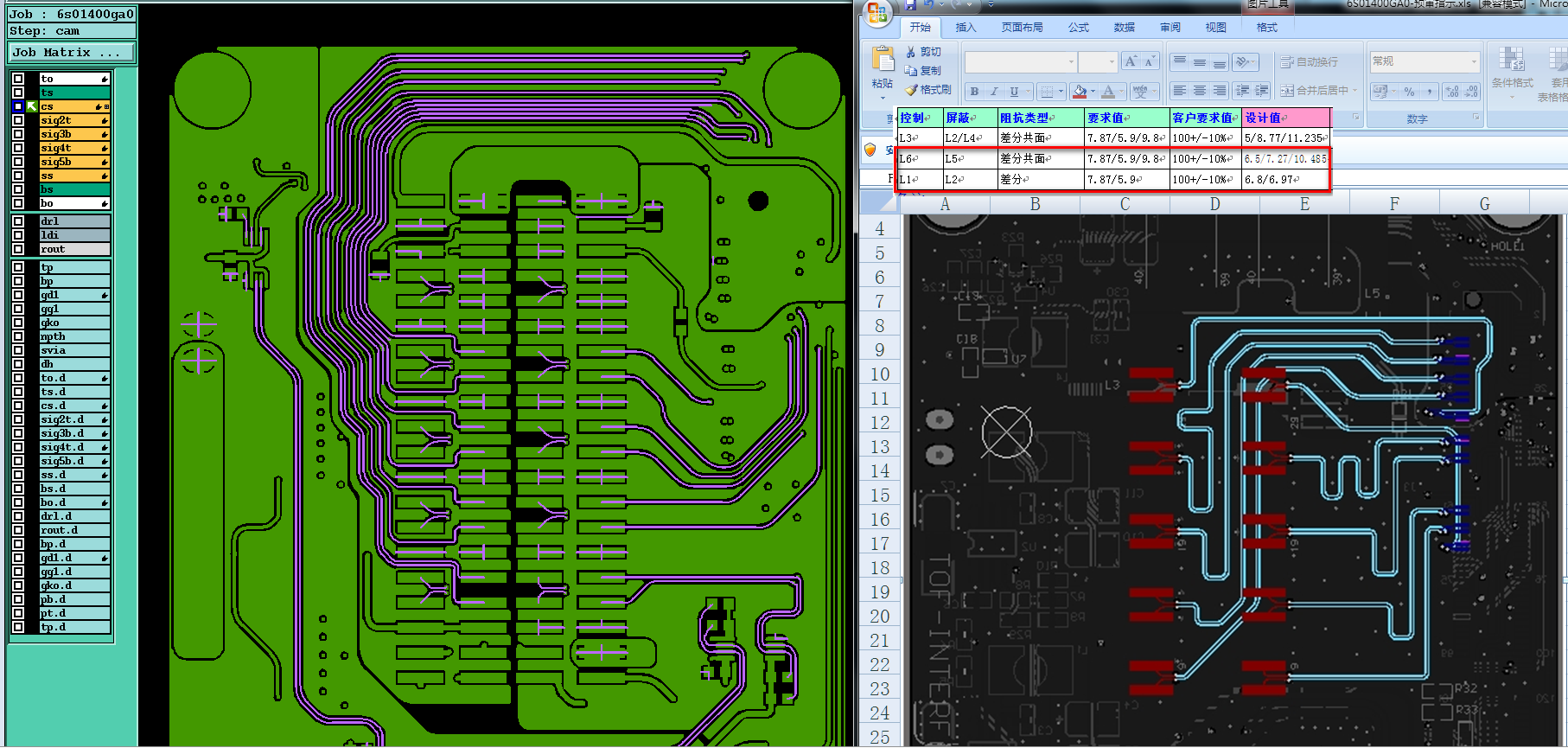Click the Decrease Indent icon
Screen dimensions: 1568x748
1242,90
